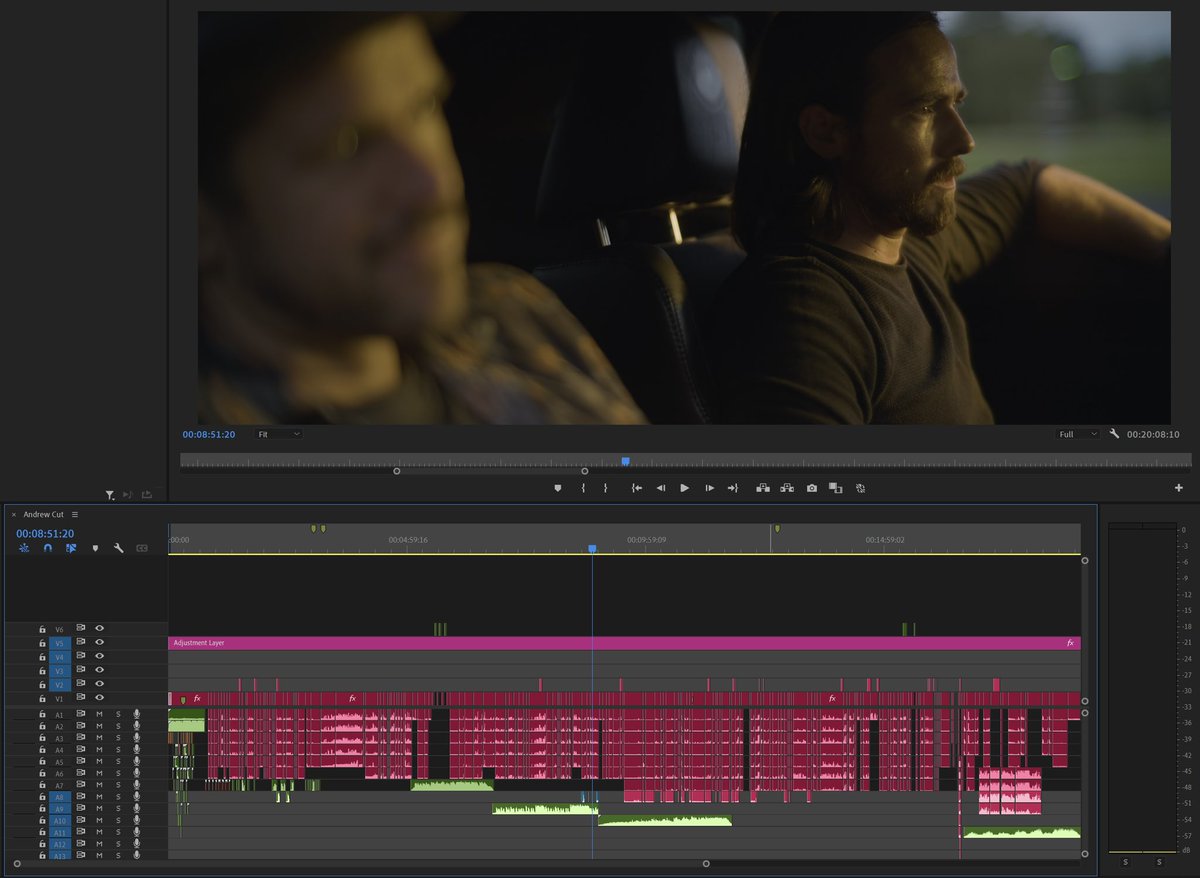
Task: Click the Mark Out button
Action: 605,488
